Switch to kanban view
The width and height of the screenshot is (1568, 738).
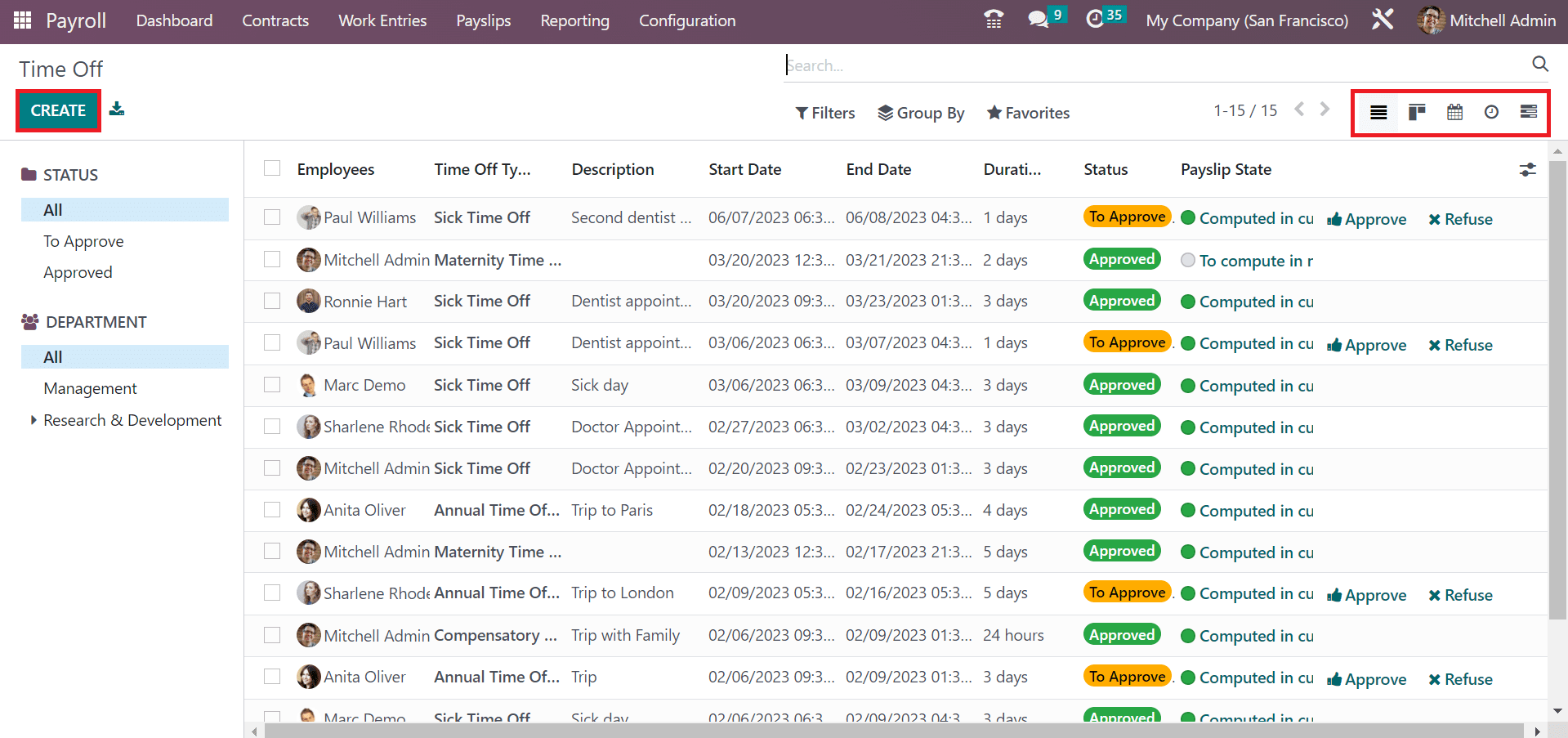[x=1417, y=112]
